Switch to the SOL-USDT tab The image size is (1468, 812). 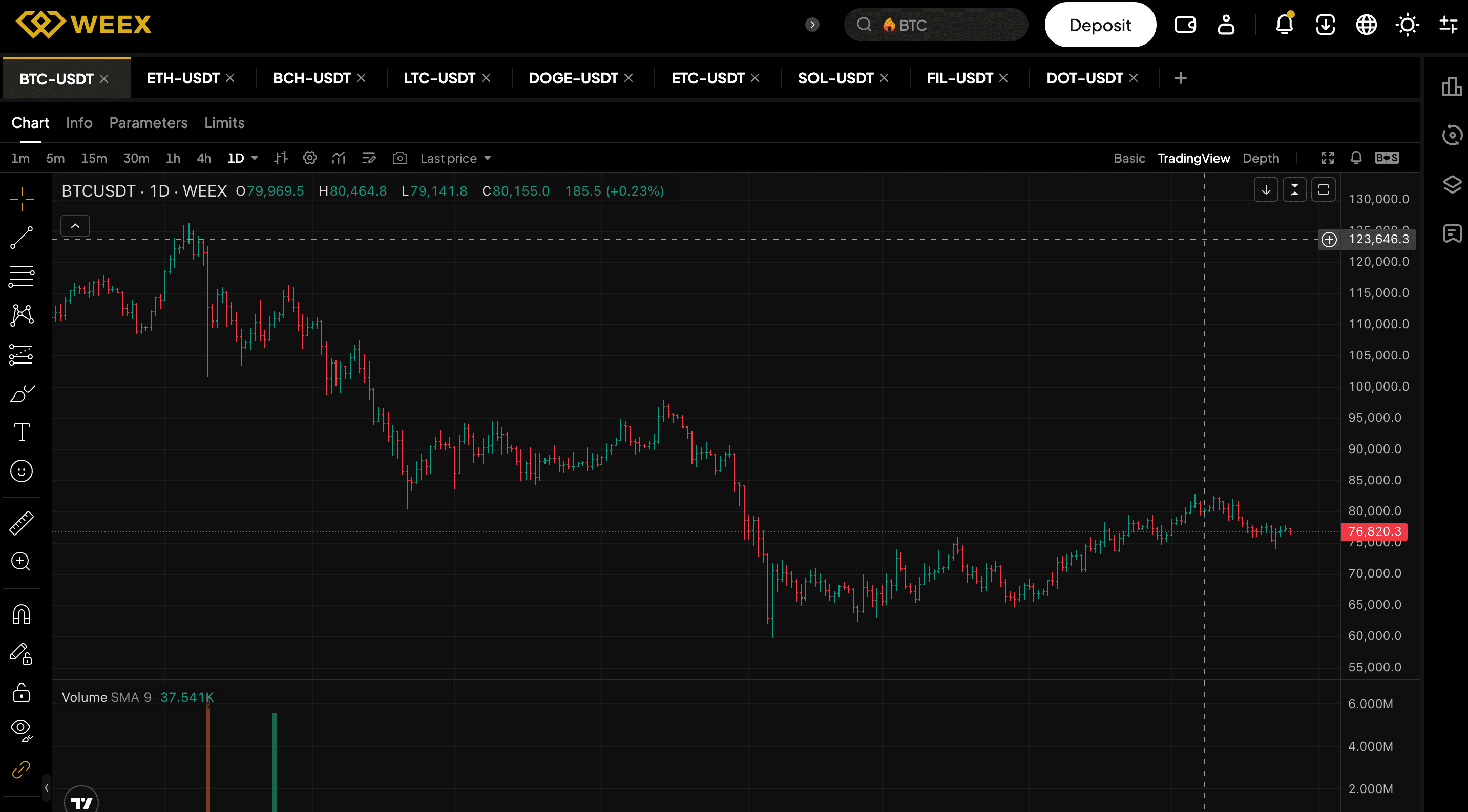(835, 78)
